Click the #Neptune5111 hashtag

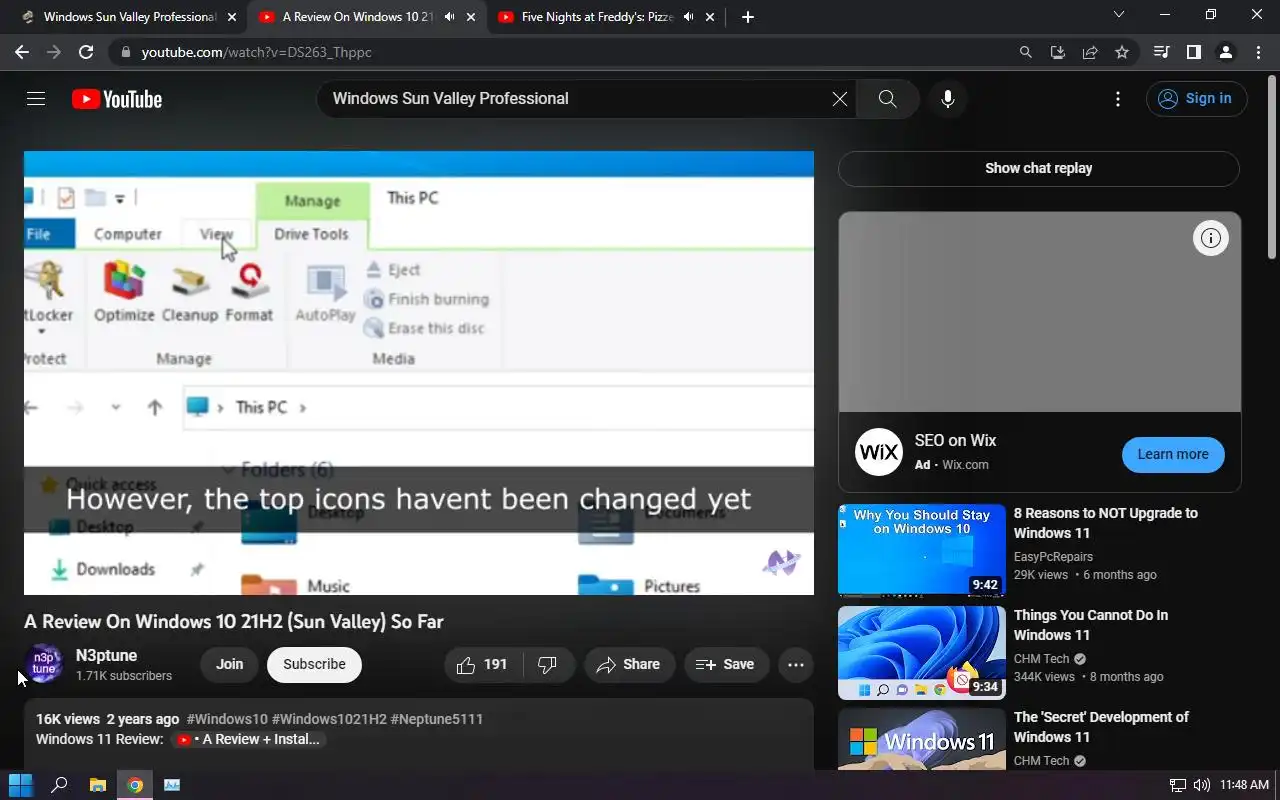pos(437,719)
